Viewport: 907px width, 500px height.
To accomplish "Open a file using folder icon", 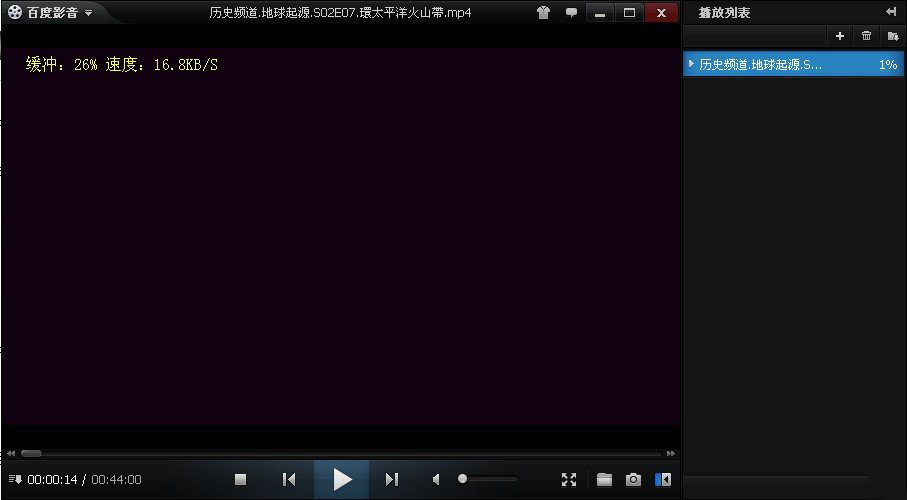I will click(604, 480).
